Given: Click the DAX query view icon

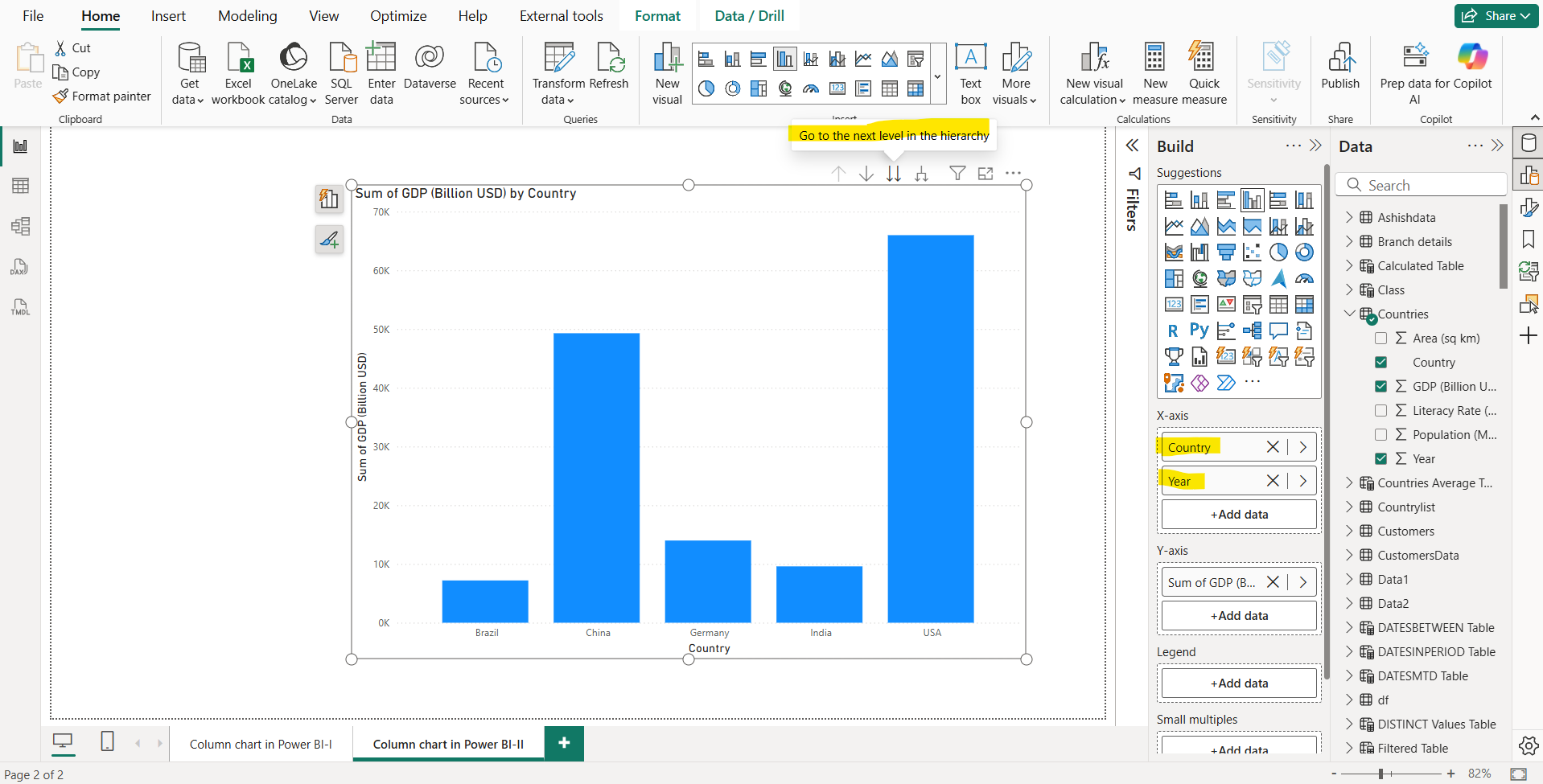Looking at the screenshot, I should tap(20, 266).
